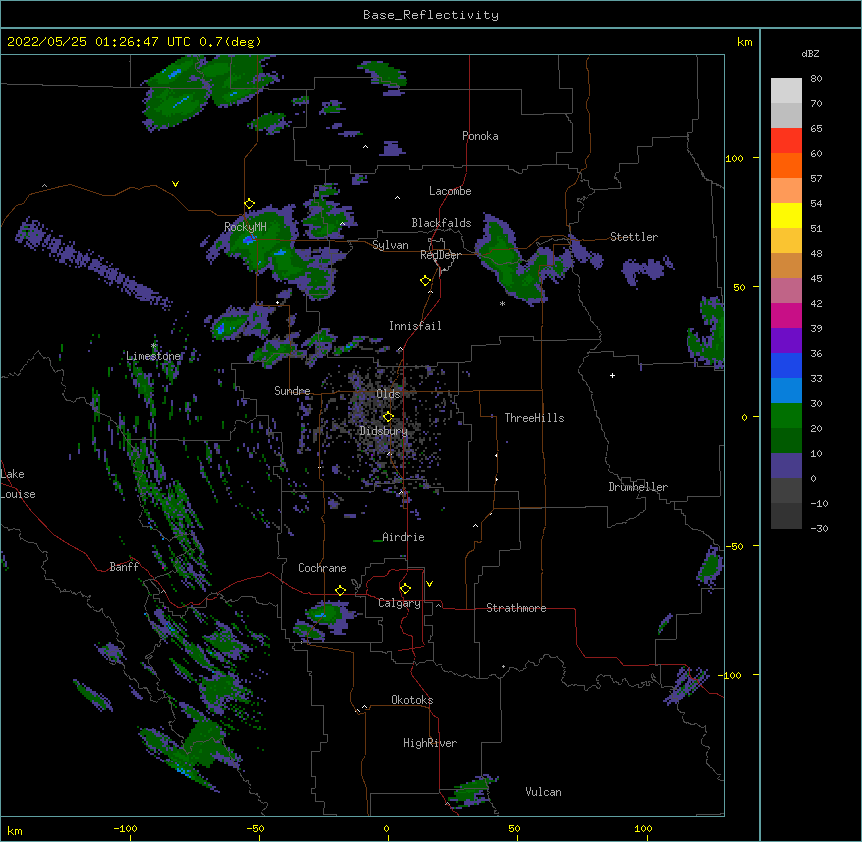862x842 pixels.
Task: Click the Okotoks town label
Action: tap(412, 700)
